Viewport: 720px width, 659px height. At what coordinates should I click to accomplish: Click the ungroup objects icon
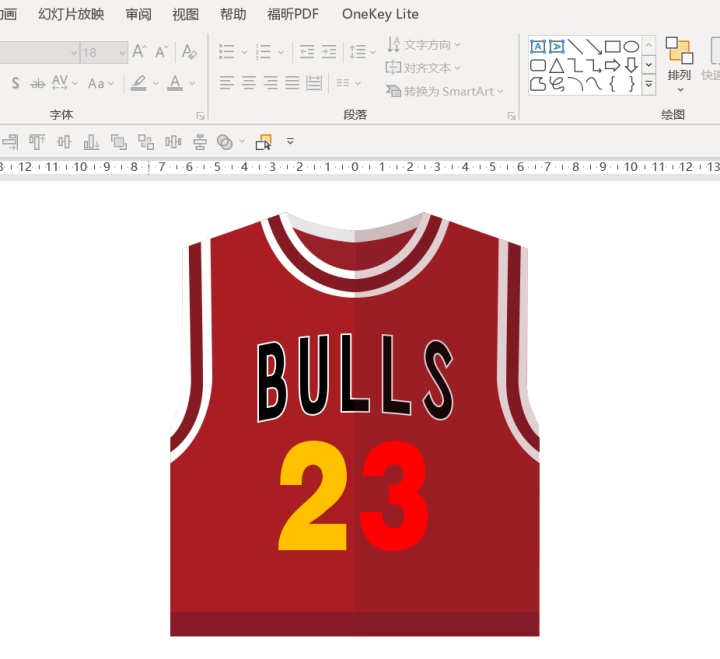pos(146,141)
